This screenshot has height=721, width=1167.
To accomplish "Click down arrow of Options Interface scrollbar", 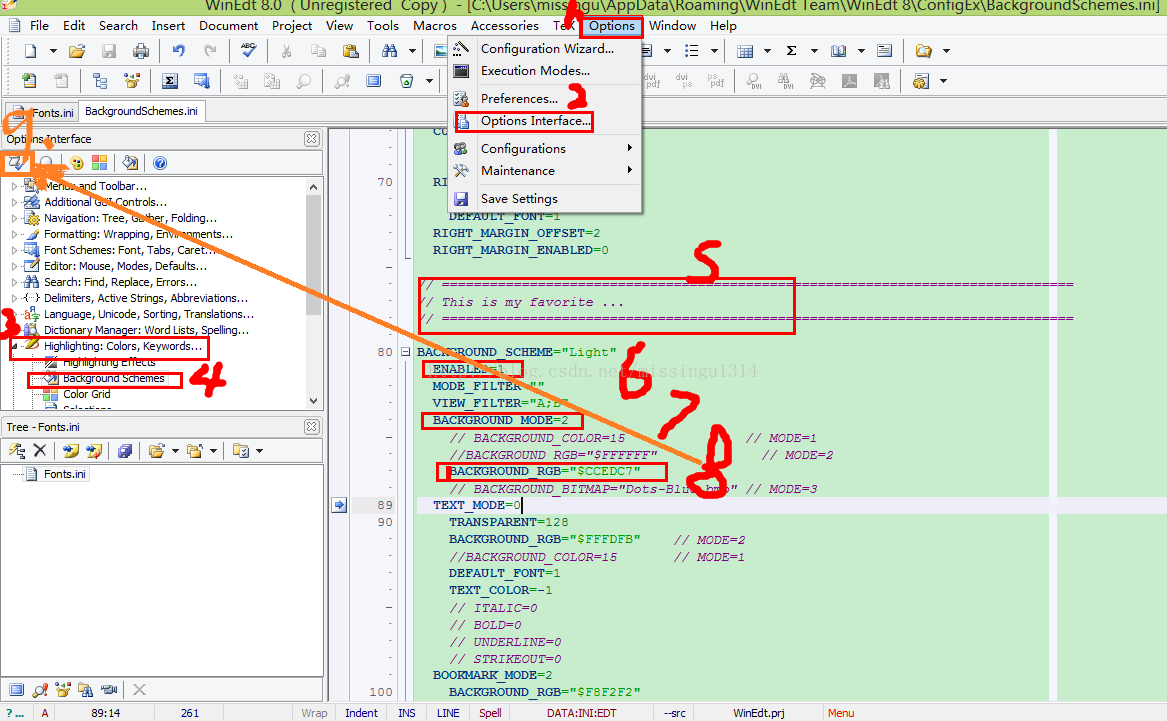I will (313, 400).
